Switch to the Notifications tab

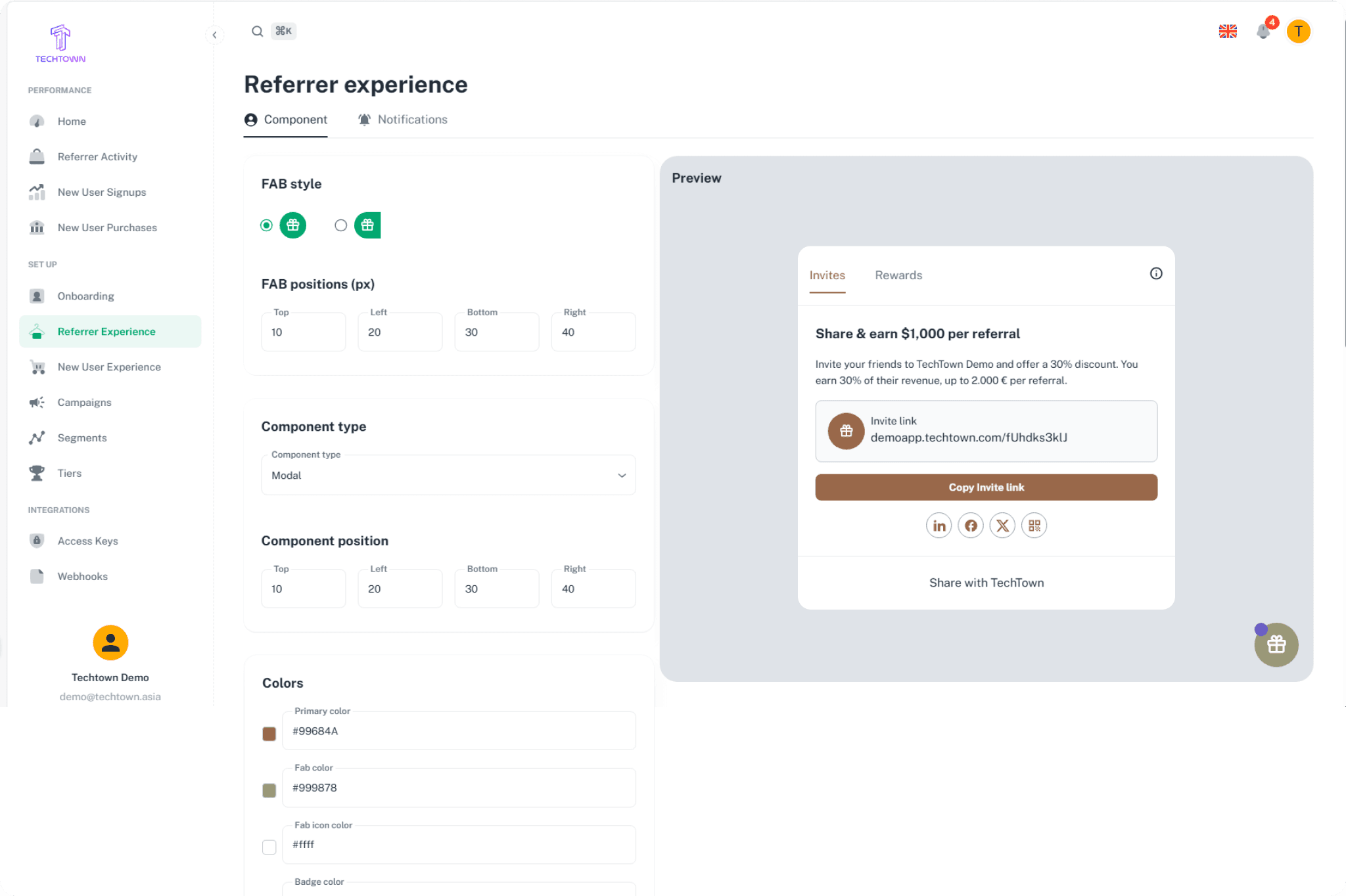coord(403,120)
